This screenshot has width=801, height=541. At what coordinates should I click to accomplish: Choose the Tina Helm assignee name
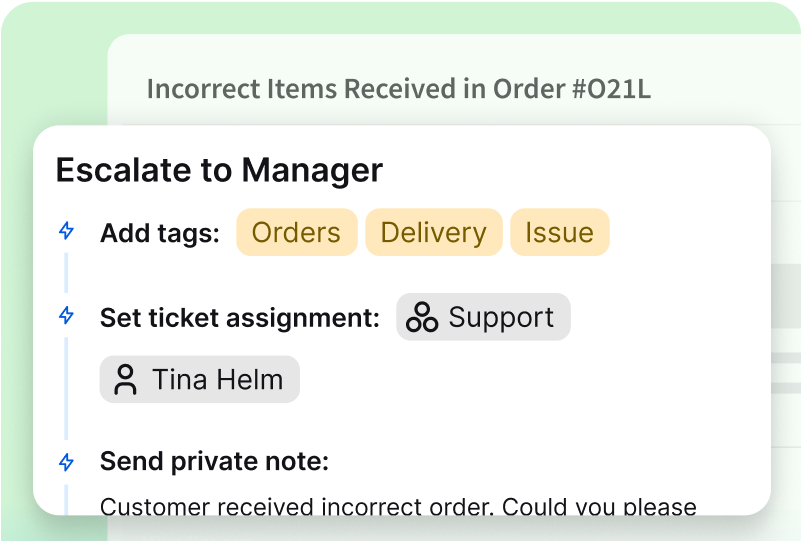pyautogui.click(x=217, y=380)
